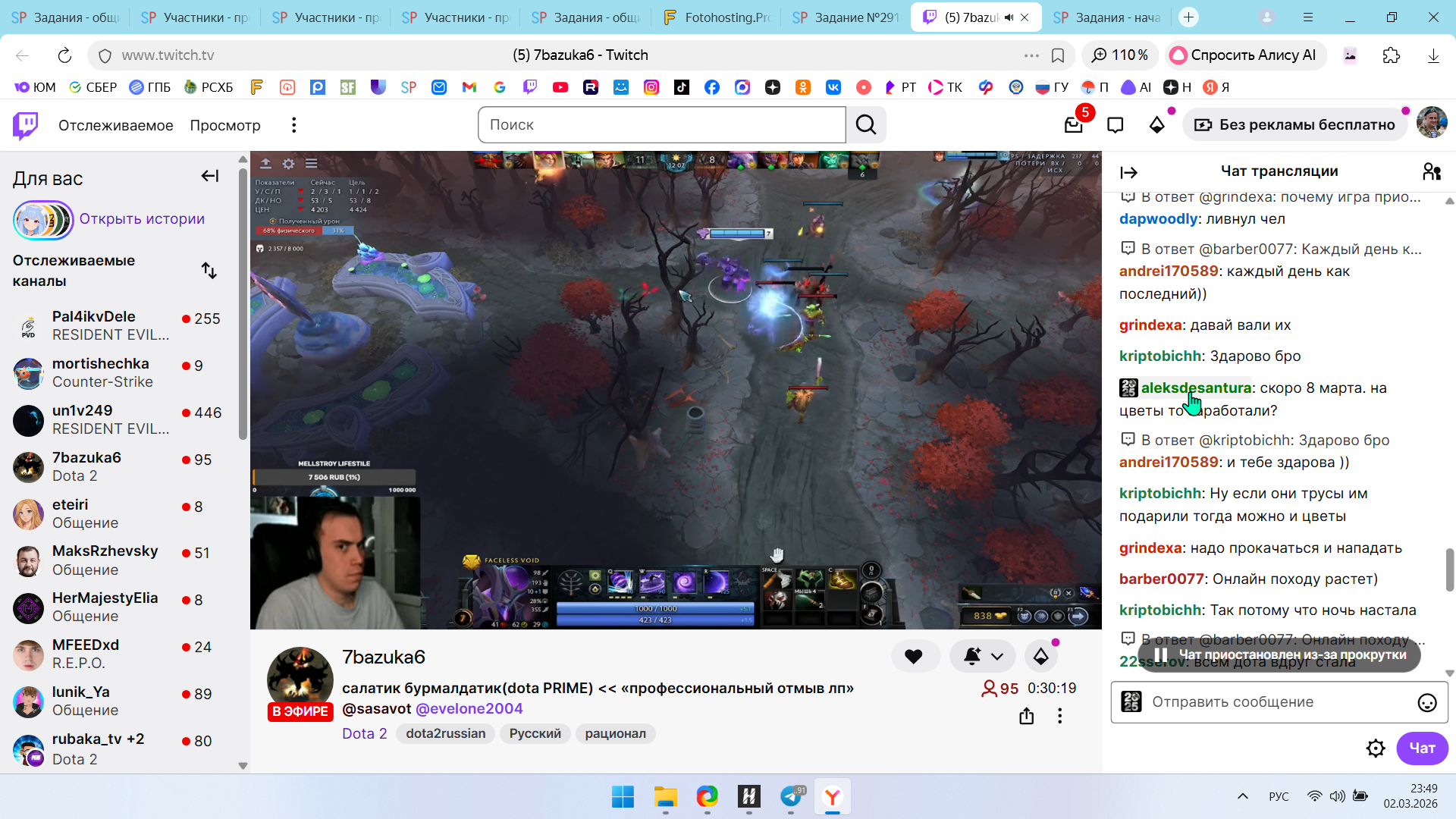Share the stream via share icon
Viewport: 1456px width, 819px height.
point(1026,716)
